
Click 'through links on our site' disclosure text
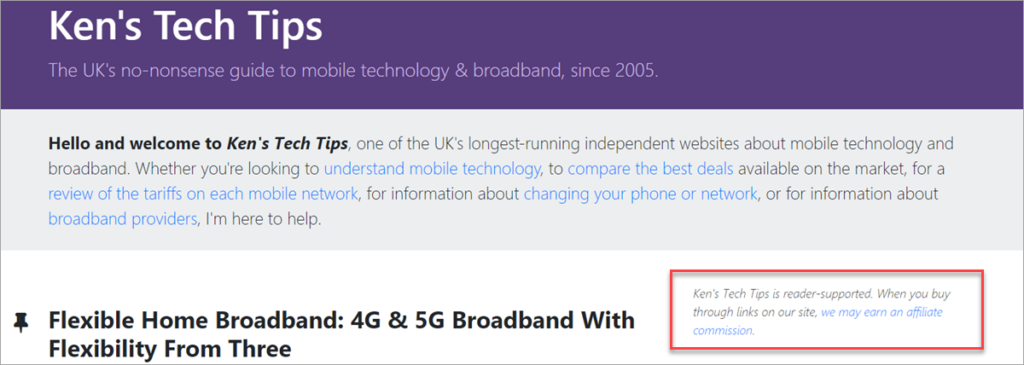(755, 312)
